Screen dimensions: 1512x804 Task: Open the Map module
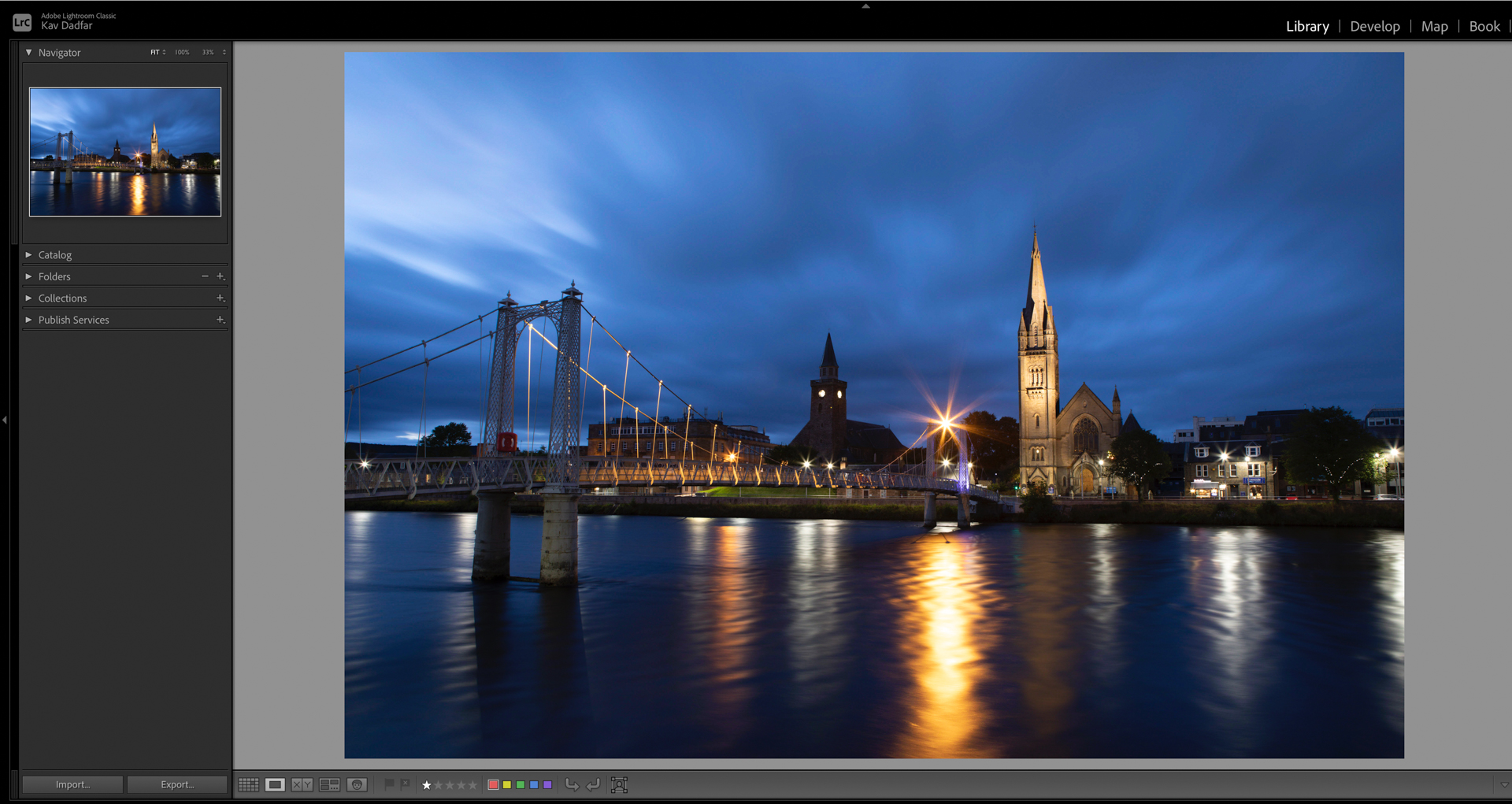1435,26
